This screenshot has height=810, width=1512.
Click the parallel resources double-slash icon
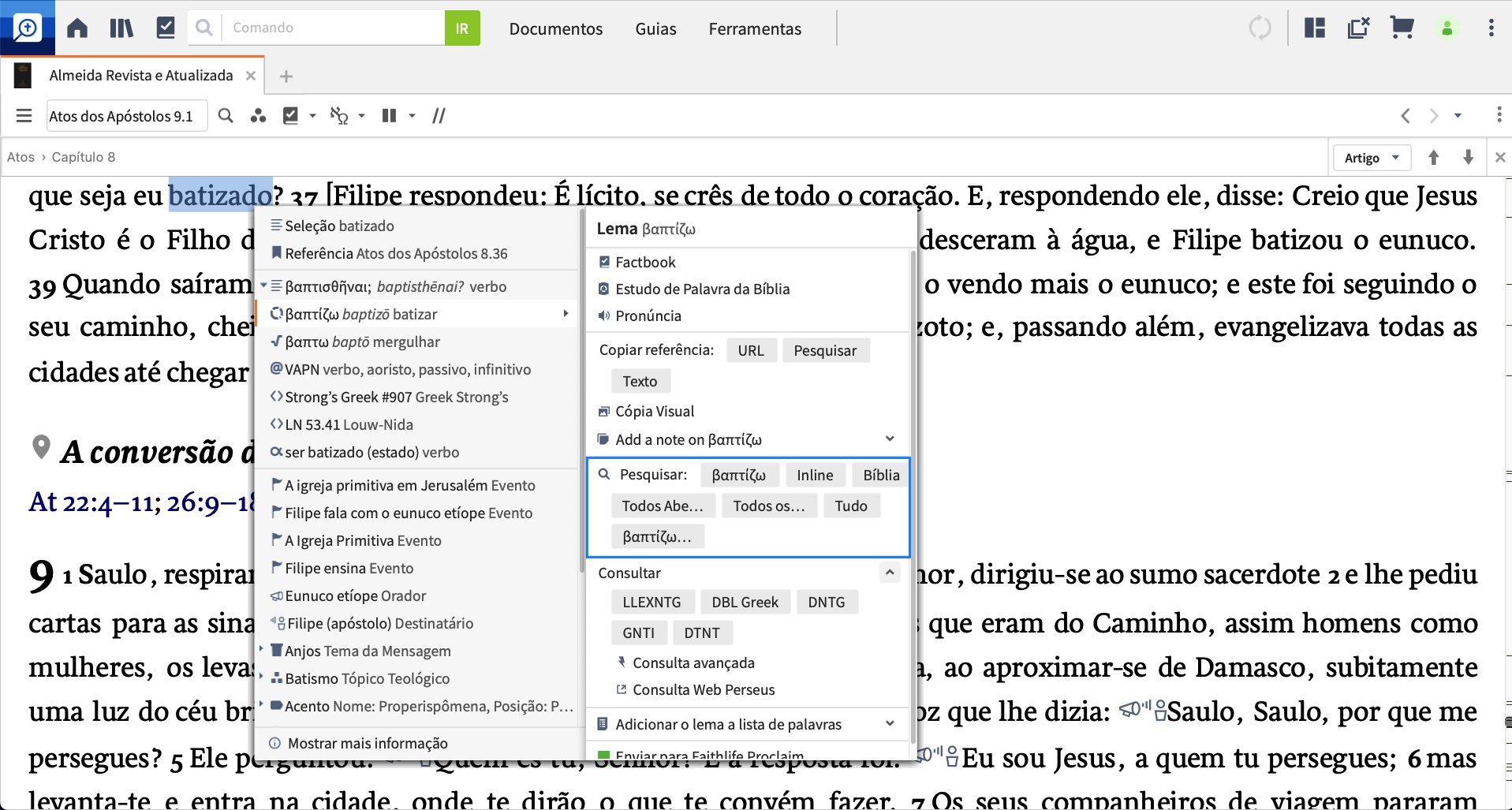click(439, 116)
